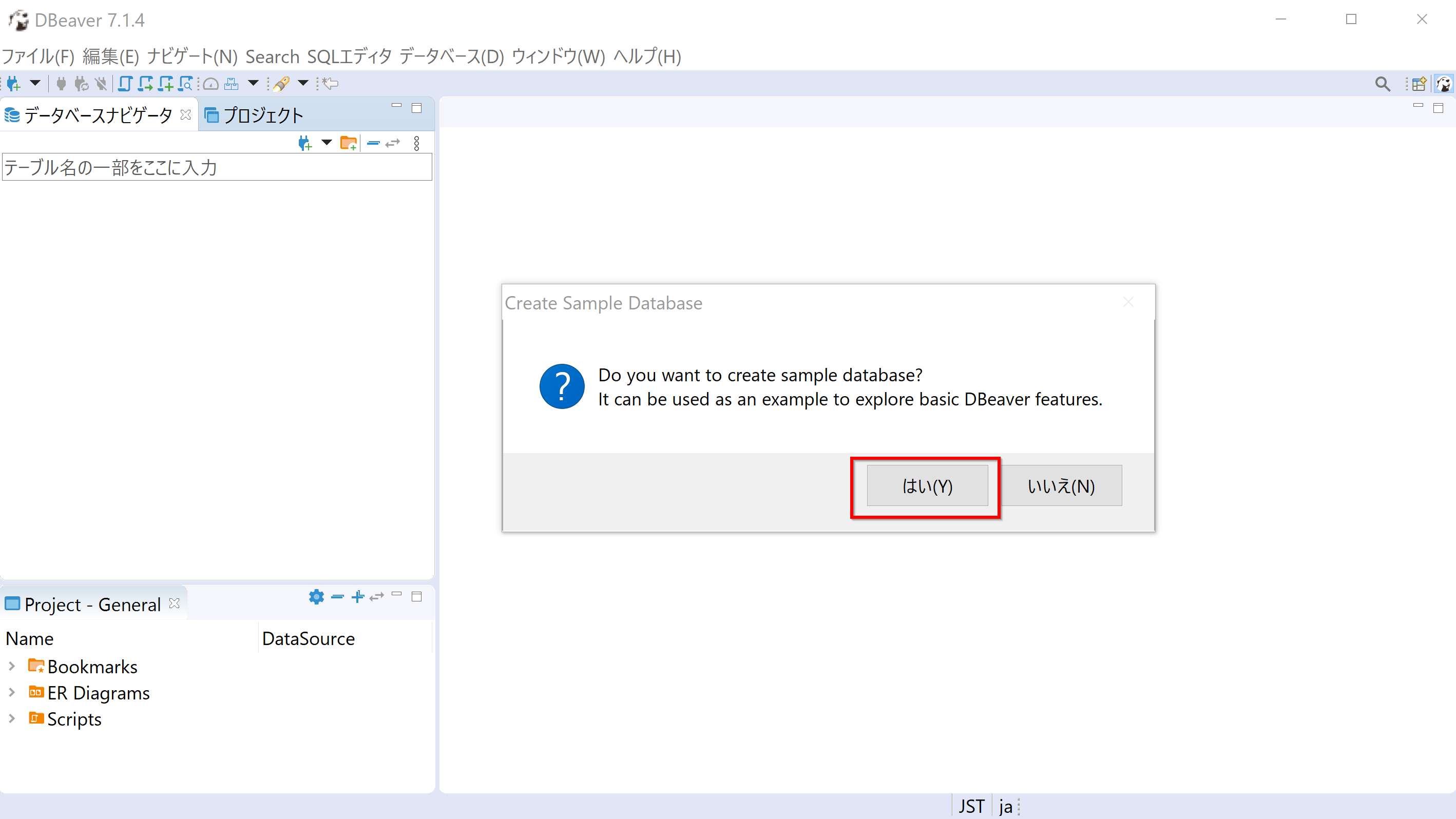Open the Dashboard gauge icon
This screenshot has height=819, width=1456.
pos(211,84)
